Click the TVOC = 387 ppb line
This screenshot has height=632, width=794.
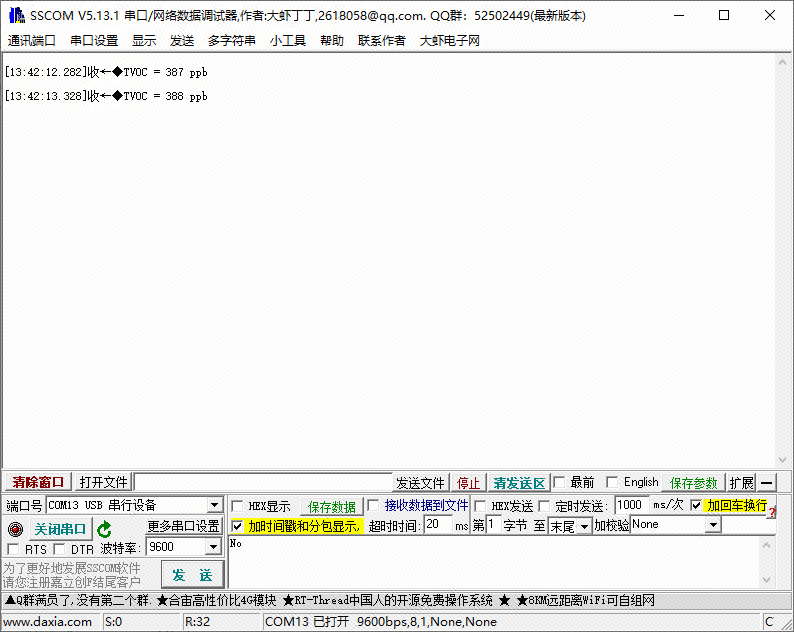[106, 72]
